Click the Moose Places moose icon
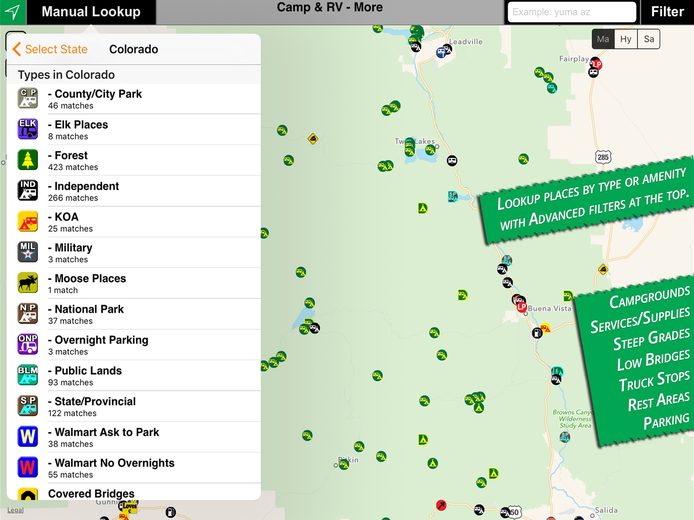The width and height of the screenshot is (694, 520). tap(28, 283)
